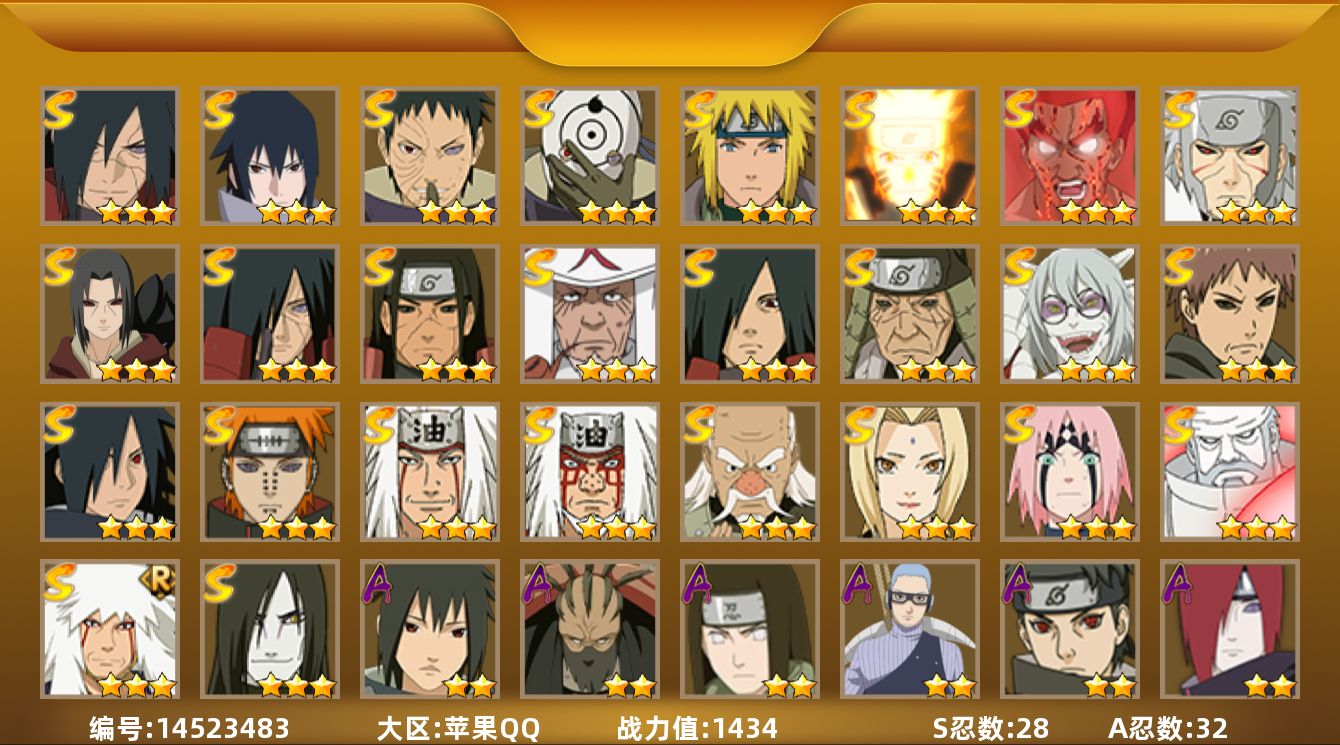Click the 大区:苹果QQ server label
1340x745 pixels.
tap(458, 728)
